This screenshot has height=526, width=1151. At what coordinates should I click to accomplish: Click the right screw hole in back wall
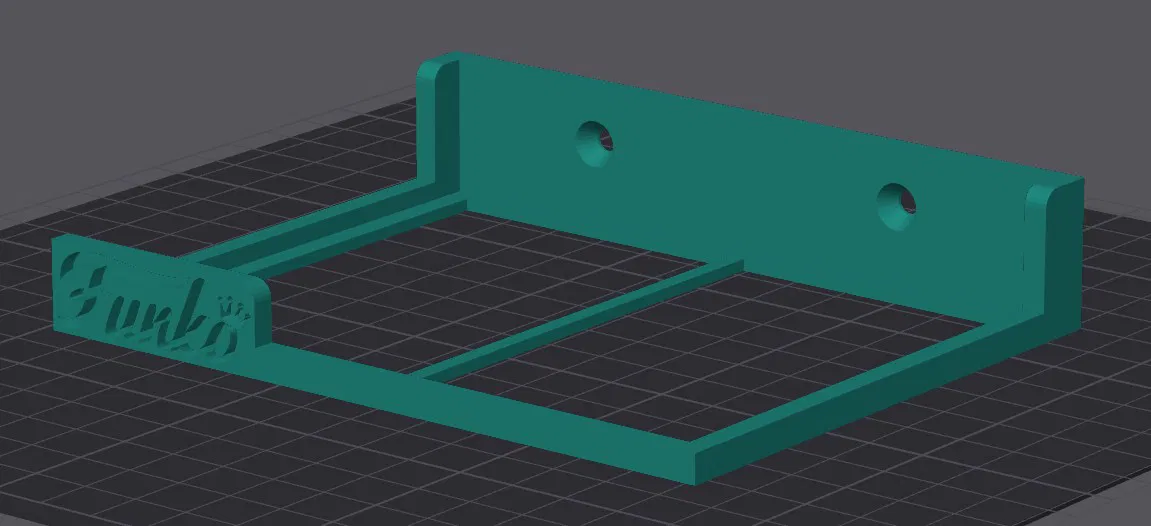pos(897,205)
